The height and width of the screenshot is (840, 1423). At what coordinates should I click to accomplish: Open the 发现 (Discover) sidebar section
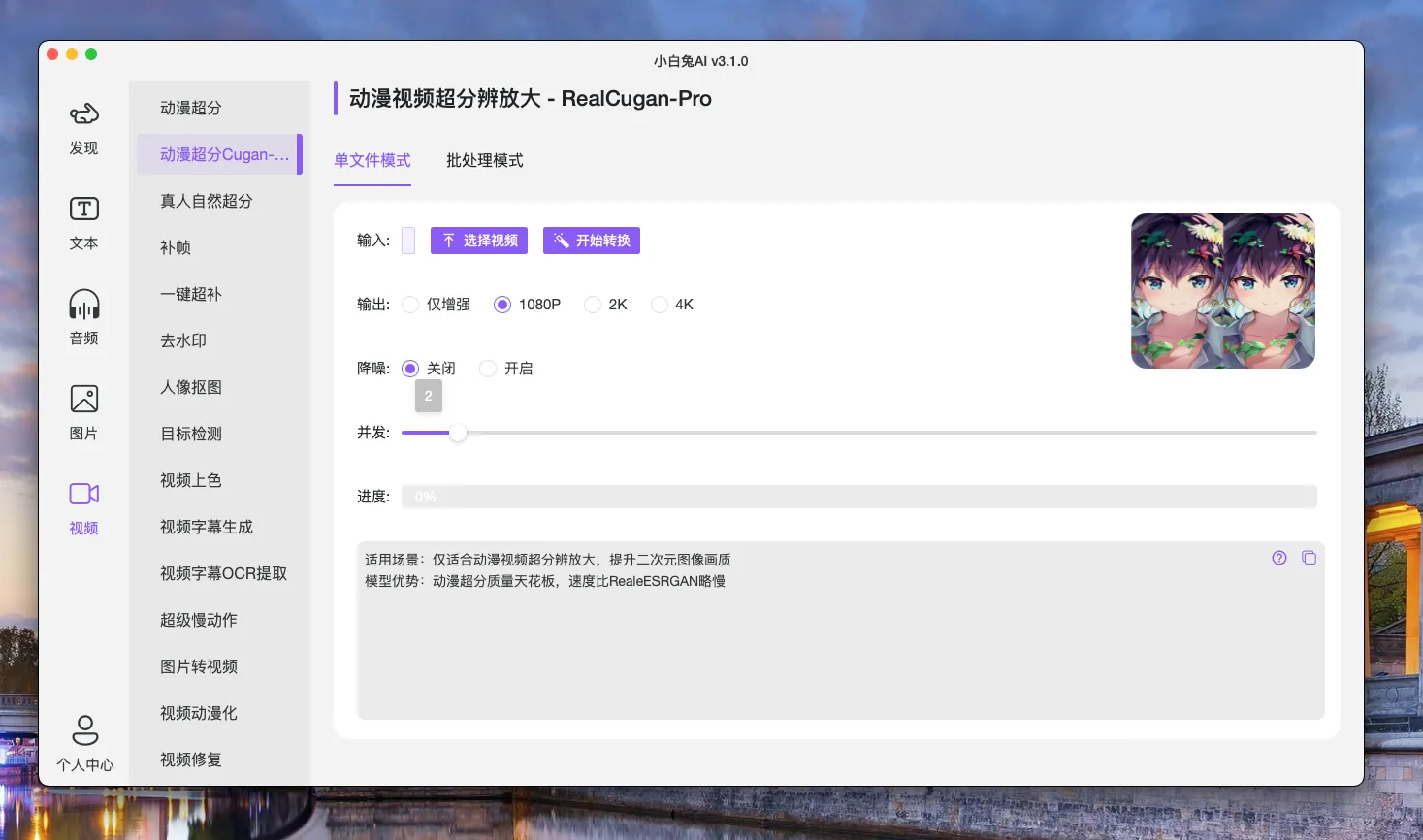(83, 128)
